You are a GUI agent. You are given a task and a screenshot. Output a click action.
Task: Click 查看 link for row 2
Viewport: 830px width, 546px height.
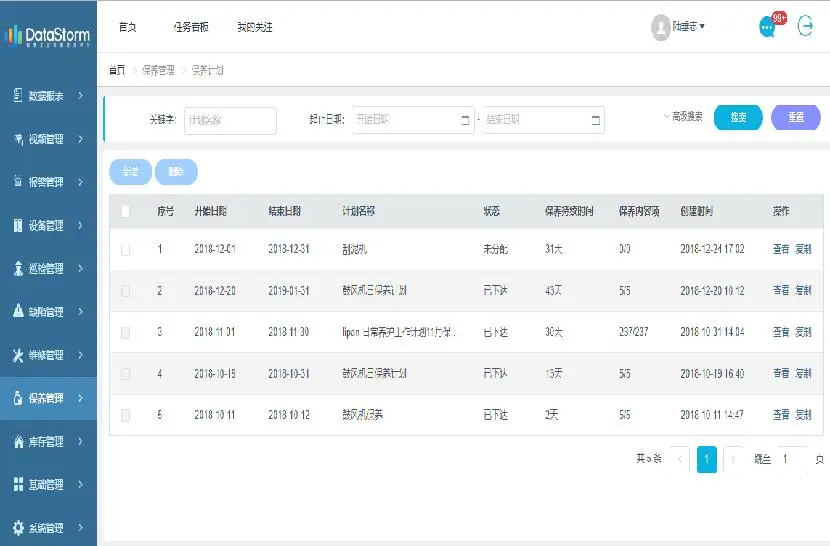click(780, 291)
